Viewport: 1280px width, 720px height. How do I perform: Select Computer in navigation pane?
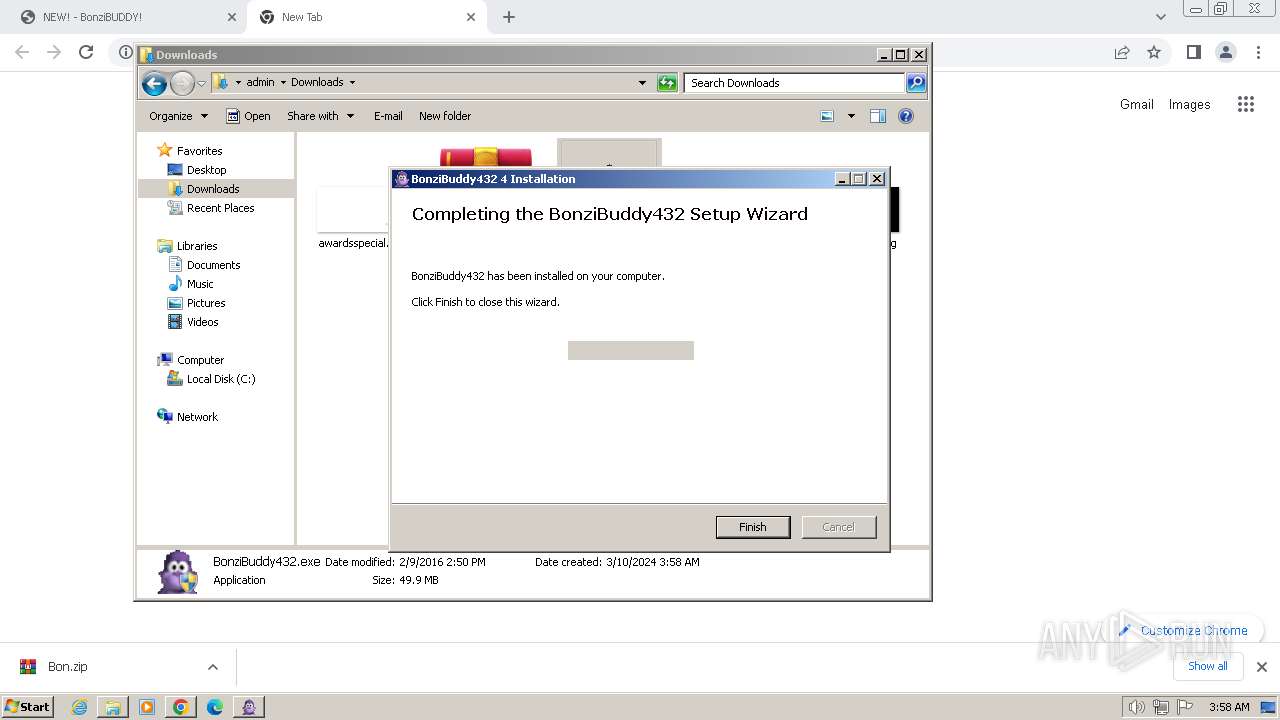200,360
